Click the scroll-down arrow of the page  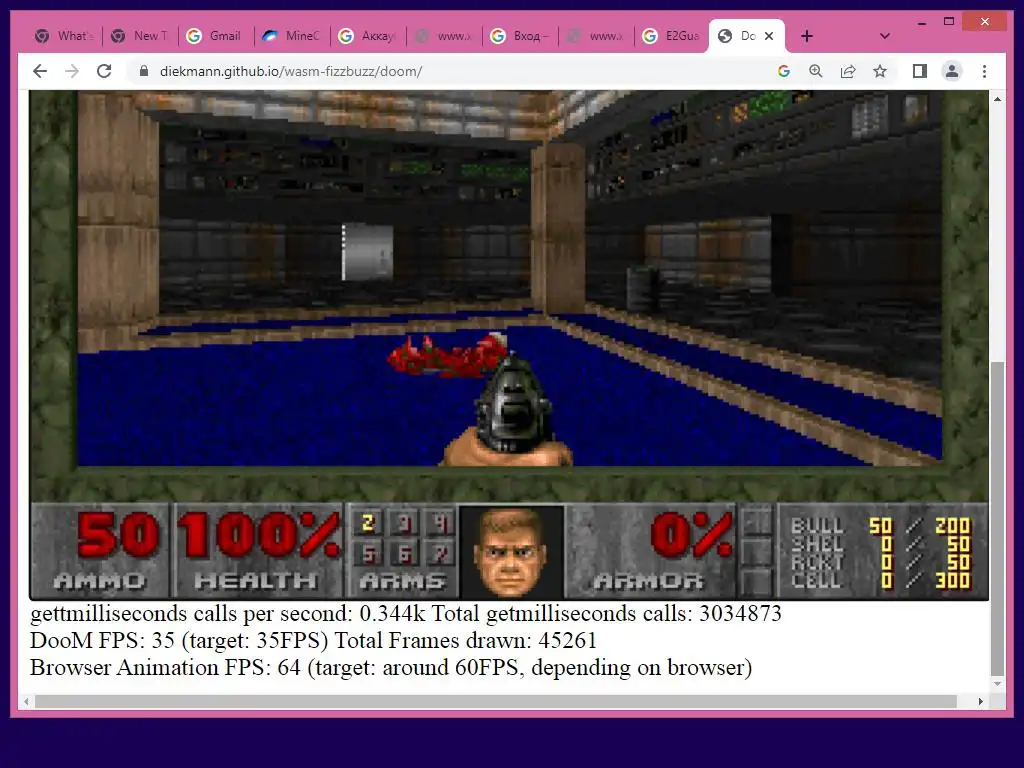pyautogui.click(x=997, y=684)
